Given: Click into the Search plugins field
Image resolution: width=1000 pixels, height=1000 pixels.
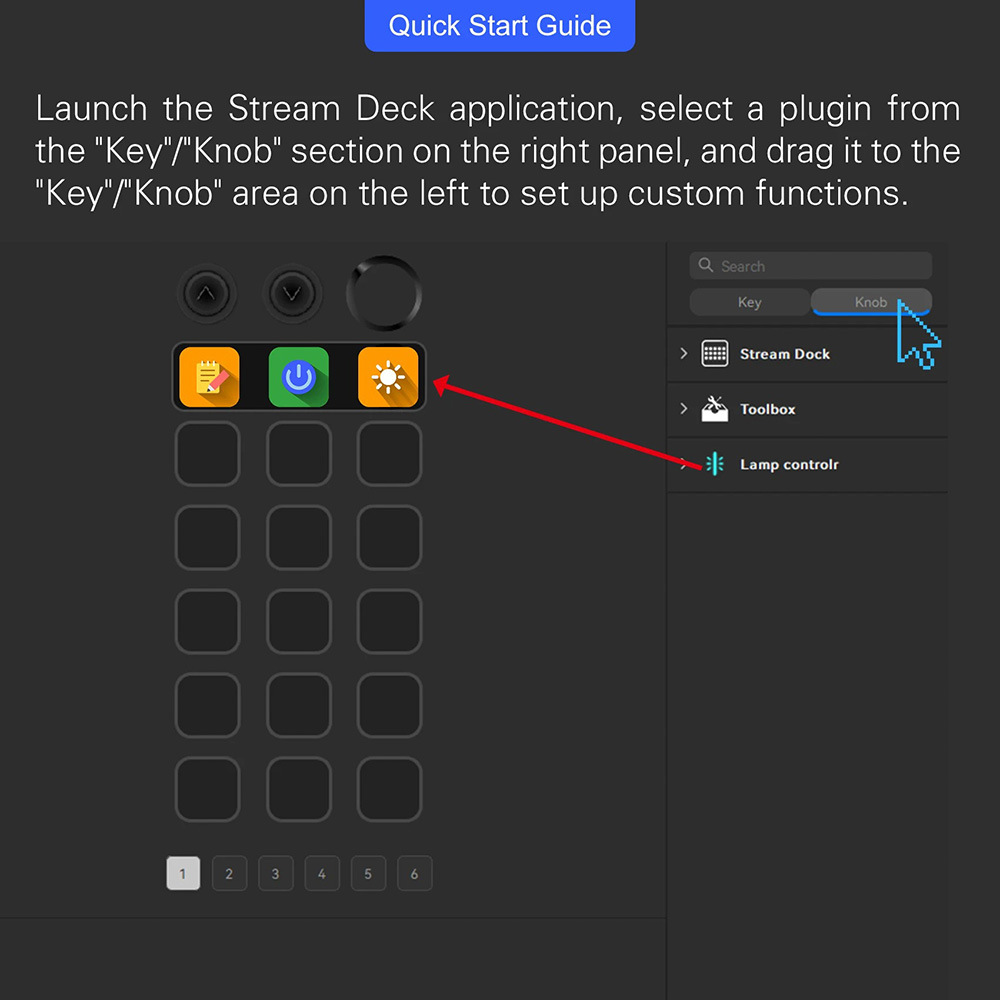Looking at the screenshot, I should 811,265.
